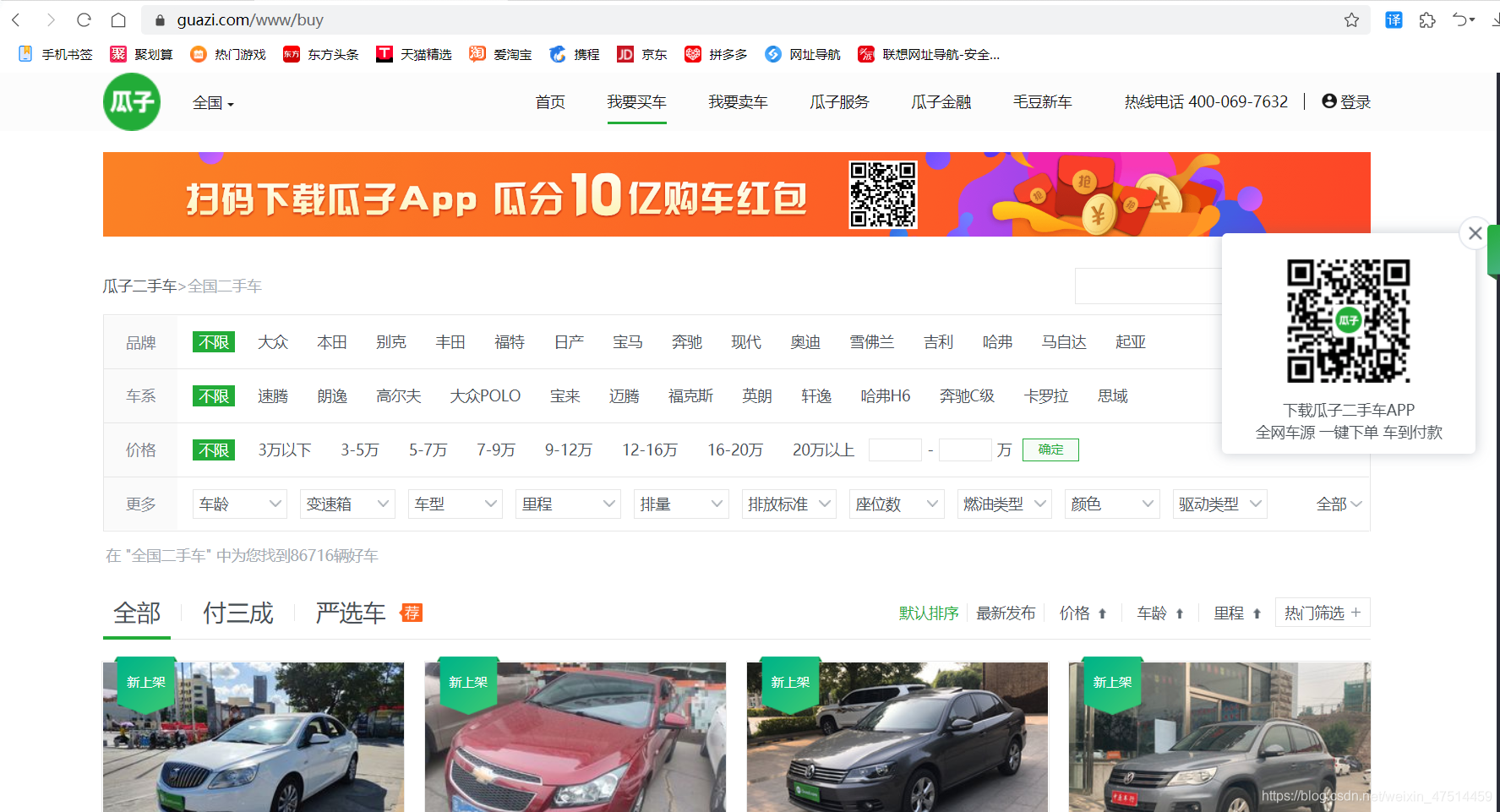Open 聚划算 bookmark
Viewport: 1500px width, 812px height.
pyautogui.click(x=141, y=54)
